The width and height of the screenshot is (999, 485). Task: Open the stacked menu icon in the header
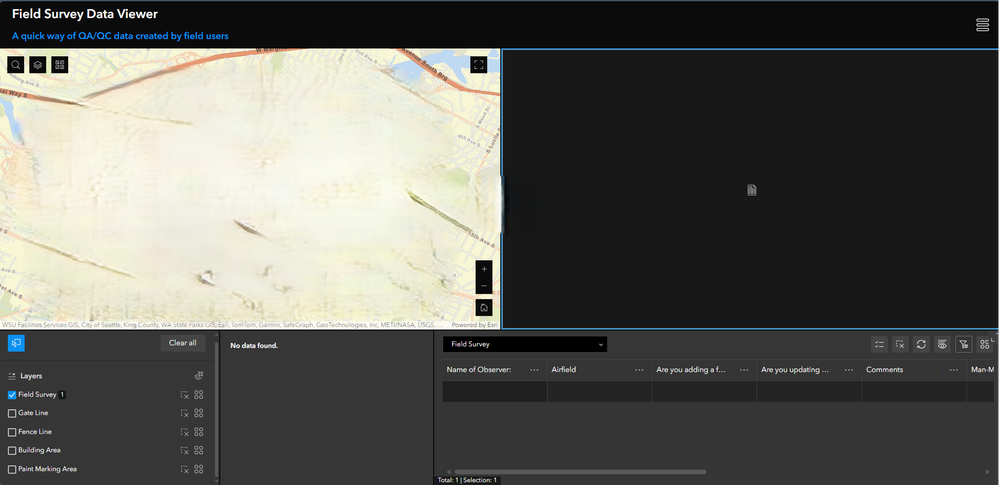(982, 25)
